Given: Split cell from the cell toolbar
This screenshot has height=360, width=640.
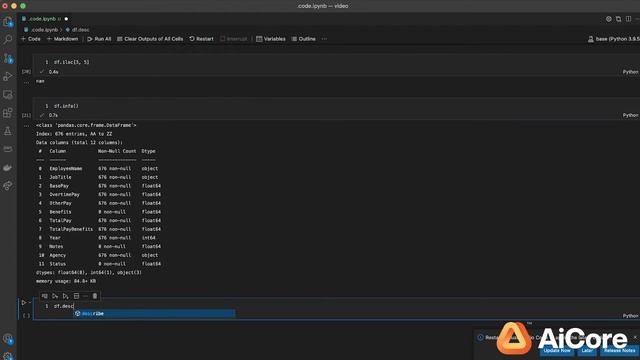Looking at the screenshot, I should (x=76, y=296).
